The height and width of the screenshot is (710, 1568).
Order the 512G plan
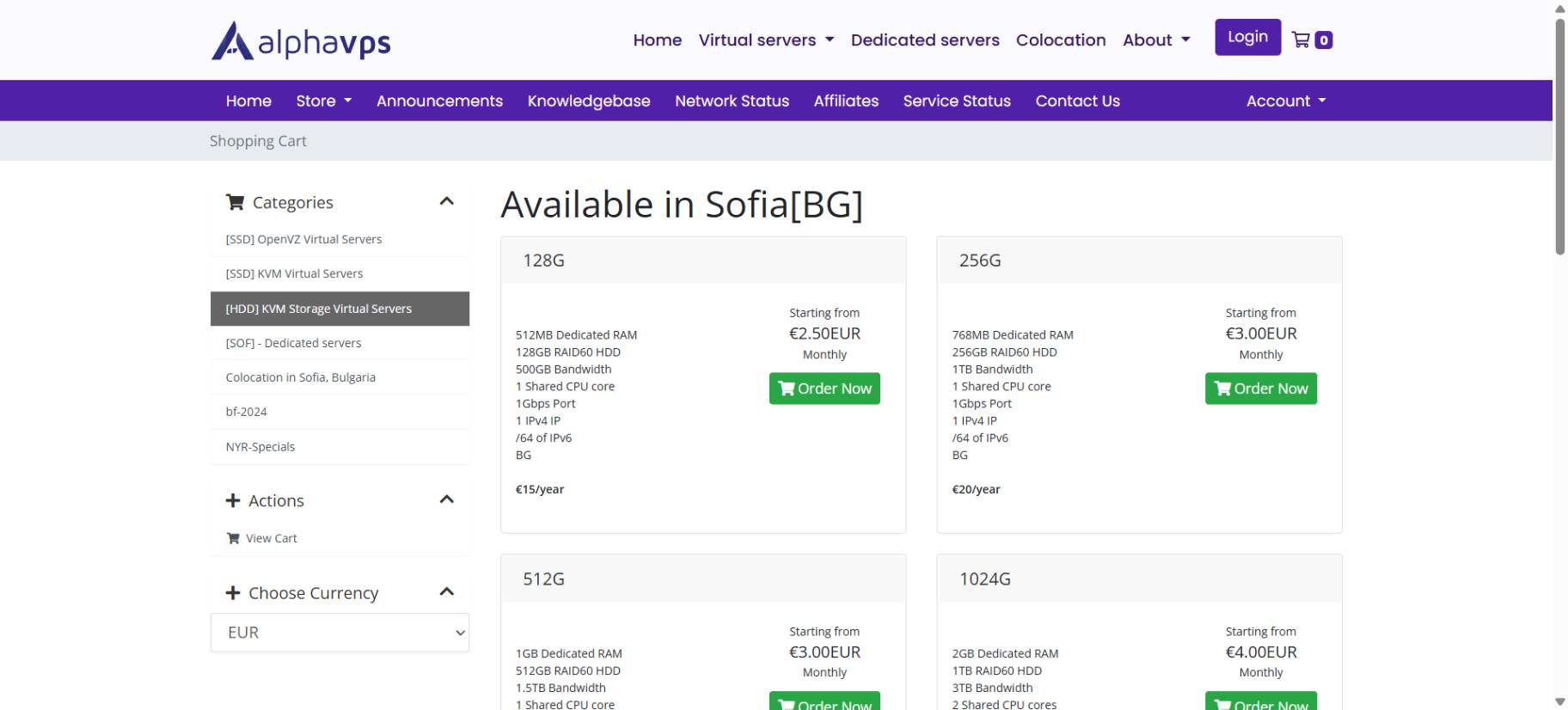[x=824, y=701]
